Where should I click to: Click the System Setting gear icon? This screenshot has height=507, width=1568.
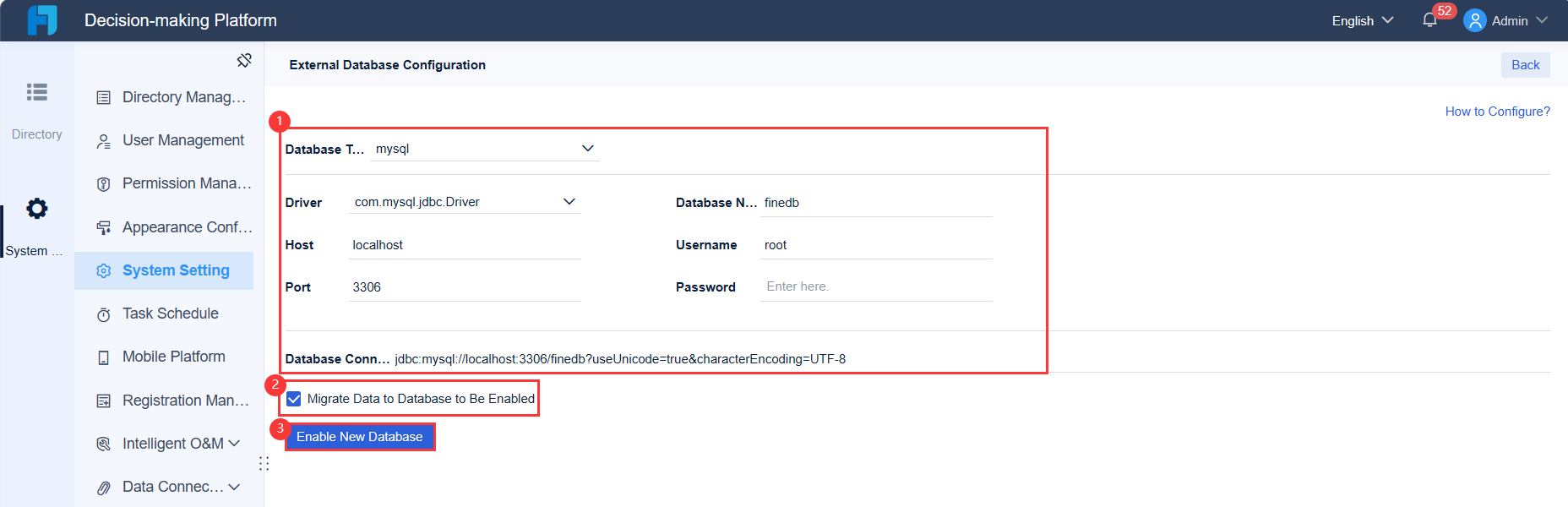click(x=103, y=271)
